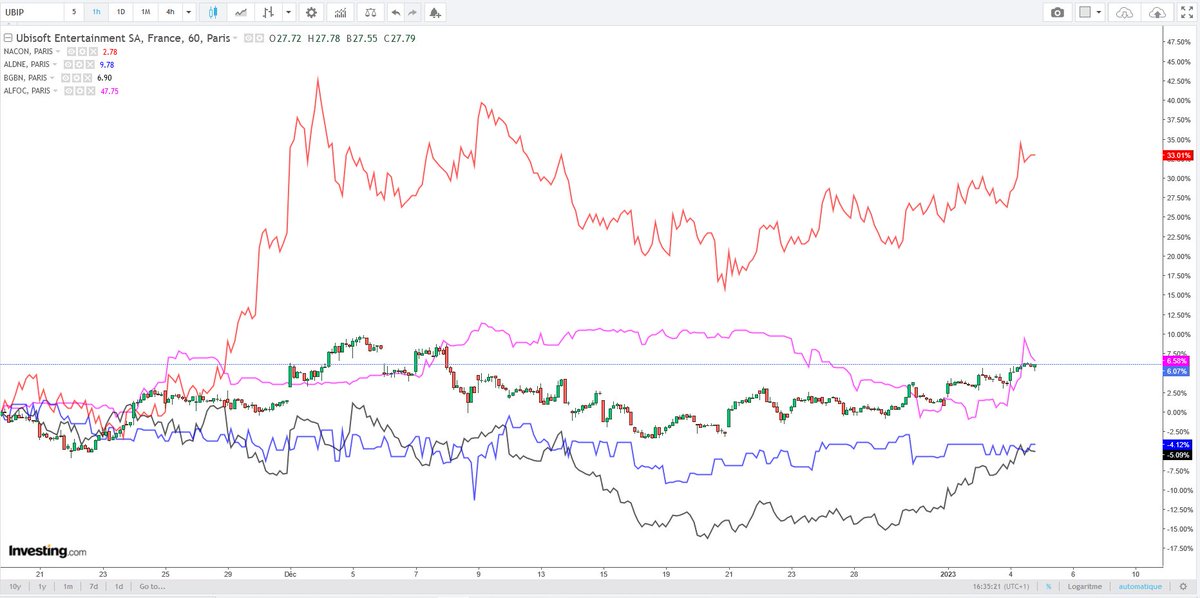The image size is (1200, 598).
Task: Click the -5.09% black price label
Action: point(1176,454)
